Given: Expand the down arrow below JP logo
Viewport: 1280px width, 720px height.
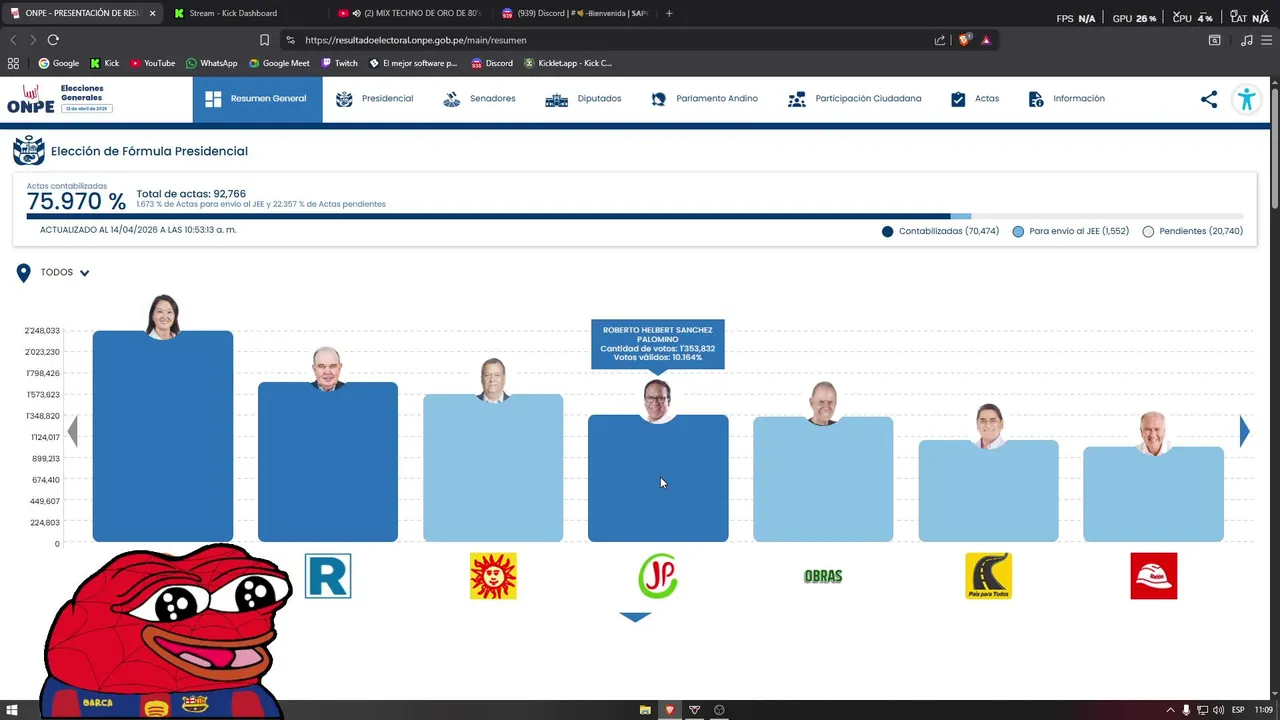Looking at the screenshot, I should click(x=635, y=617).
